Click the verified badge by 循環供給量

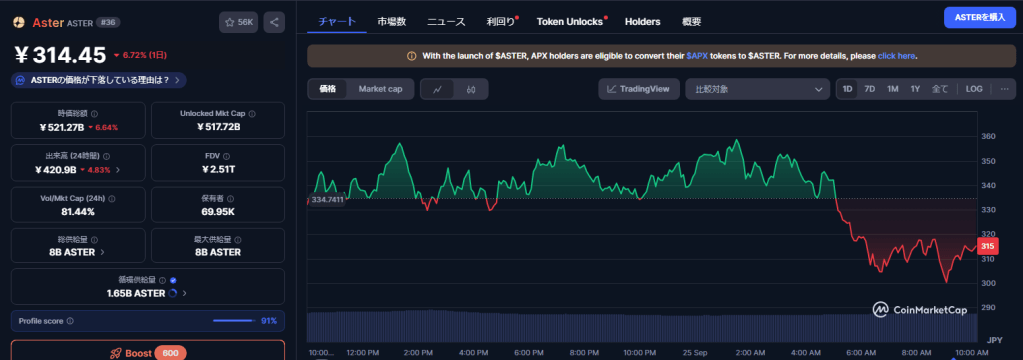click(x=173, y=280)
